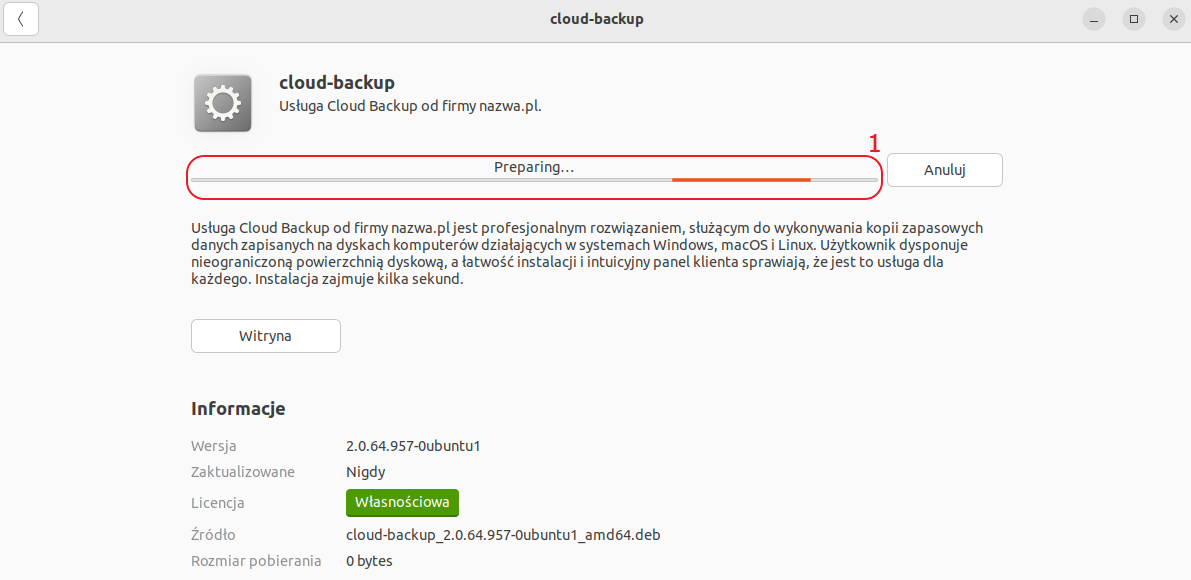The width and height of the screenshot is (1191, 580).
Task: Click the 'Preparing…' status text
Action: 534,167
